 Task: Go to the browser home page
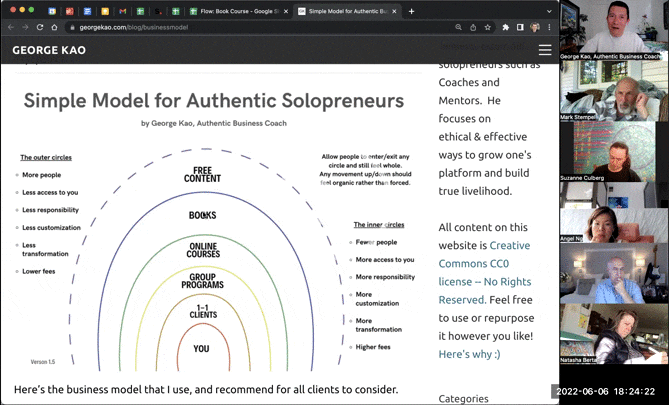click(x=54, y=27)
